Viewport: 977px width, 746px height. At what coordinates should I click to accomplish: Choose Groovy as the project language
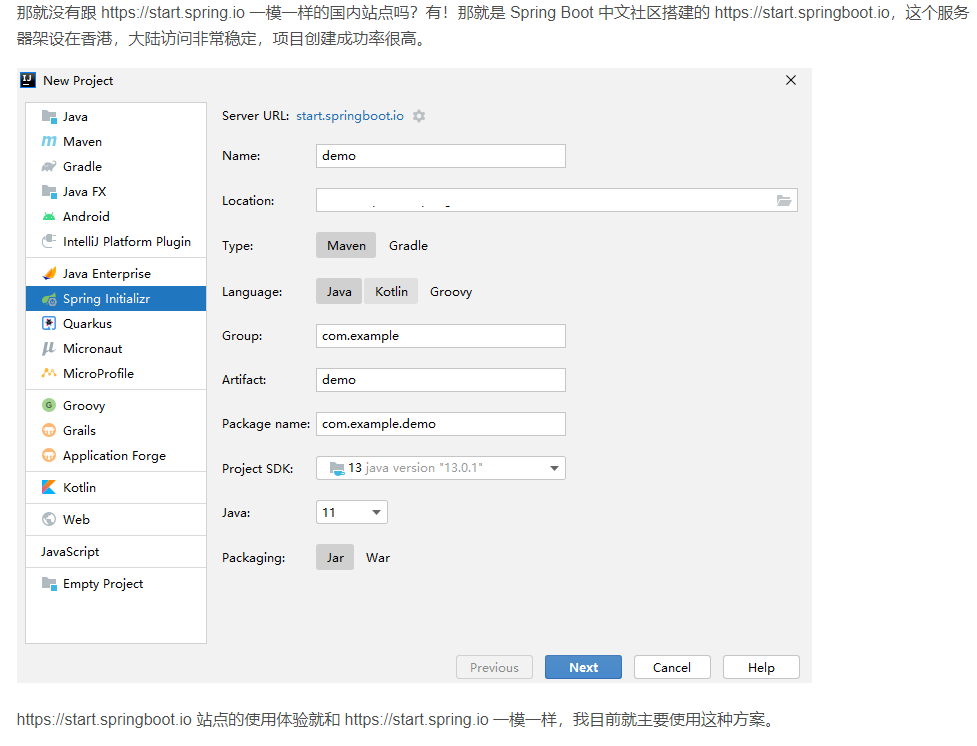[x=451, y=292]
